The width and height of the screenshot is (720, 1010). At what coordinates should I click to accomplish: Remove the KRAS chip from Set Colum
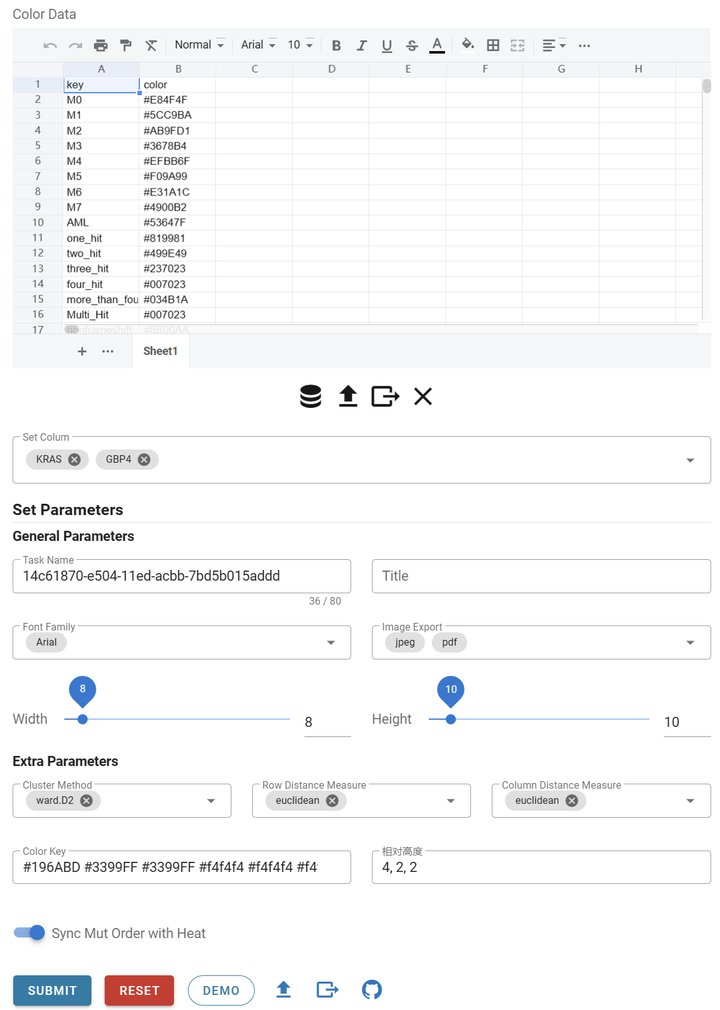pos(75,459)
